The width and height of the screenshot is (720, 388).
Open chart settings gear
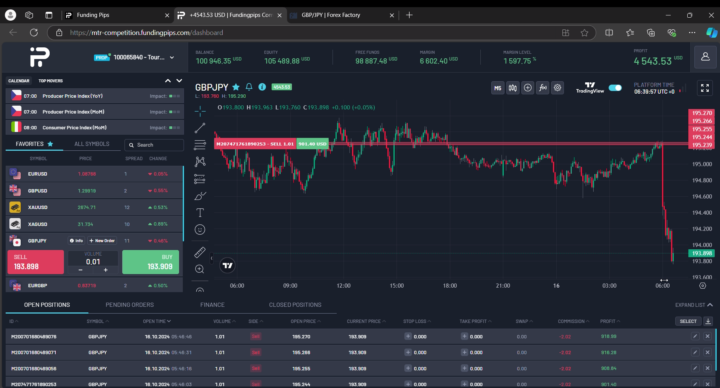(x=557, y=88)
